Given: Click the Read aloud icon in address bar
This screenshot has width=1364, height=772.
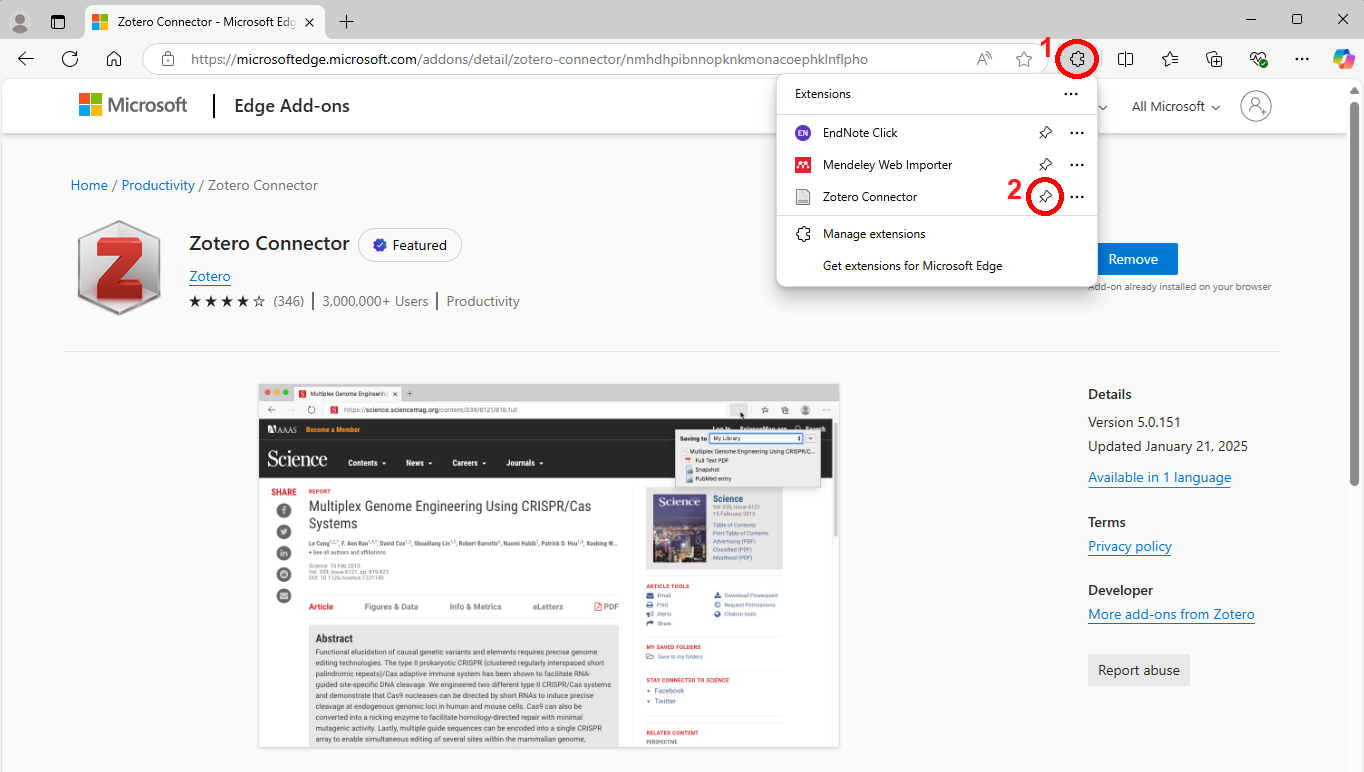Looking at the screenshot, I should pos(985,59).
